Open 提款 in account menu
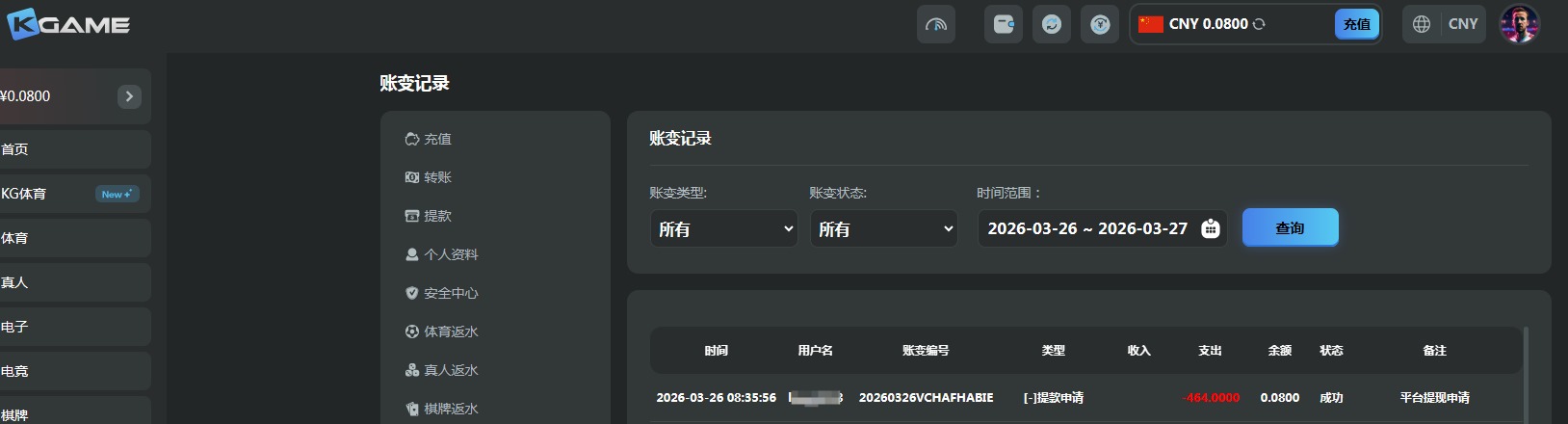 click(437, 216)
